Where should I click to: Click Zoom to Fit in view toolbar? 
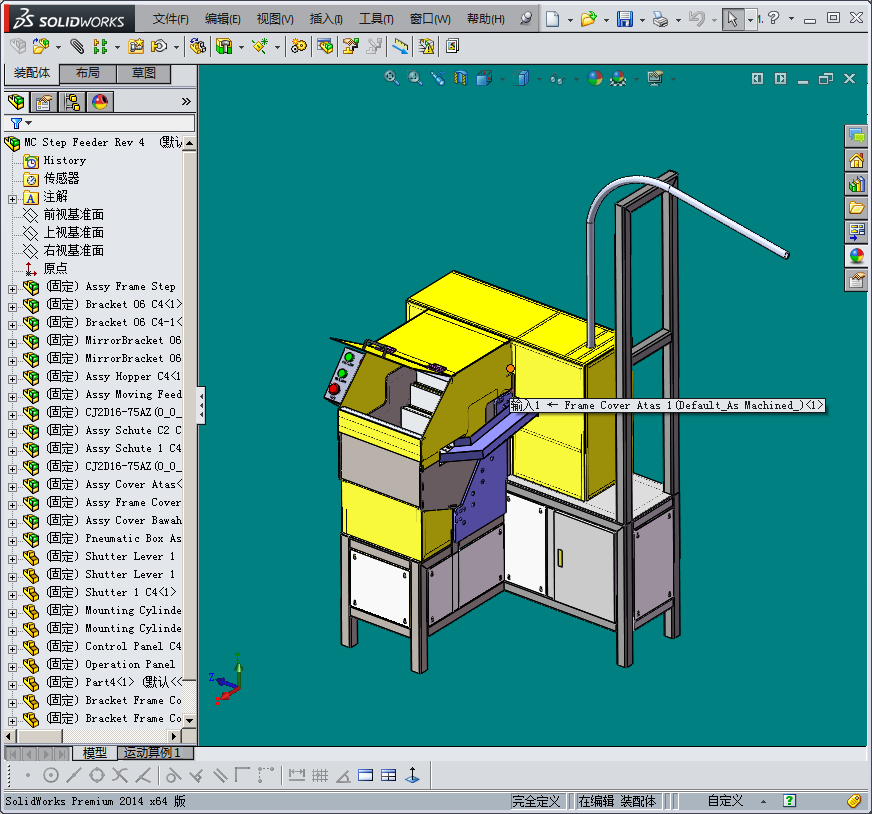[392, 78]
